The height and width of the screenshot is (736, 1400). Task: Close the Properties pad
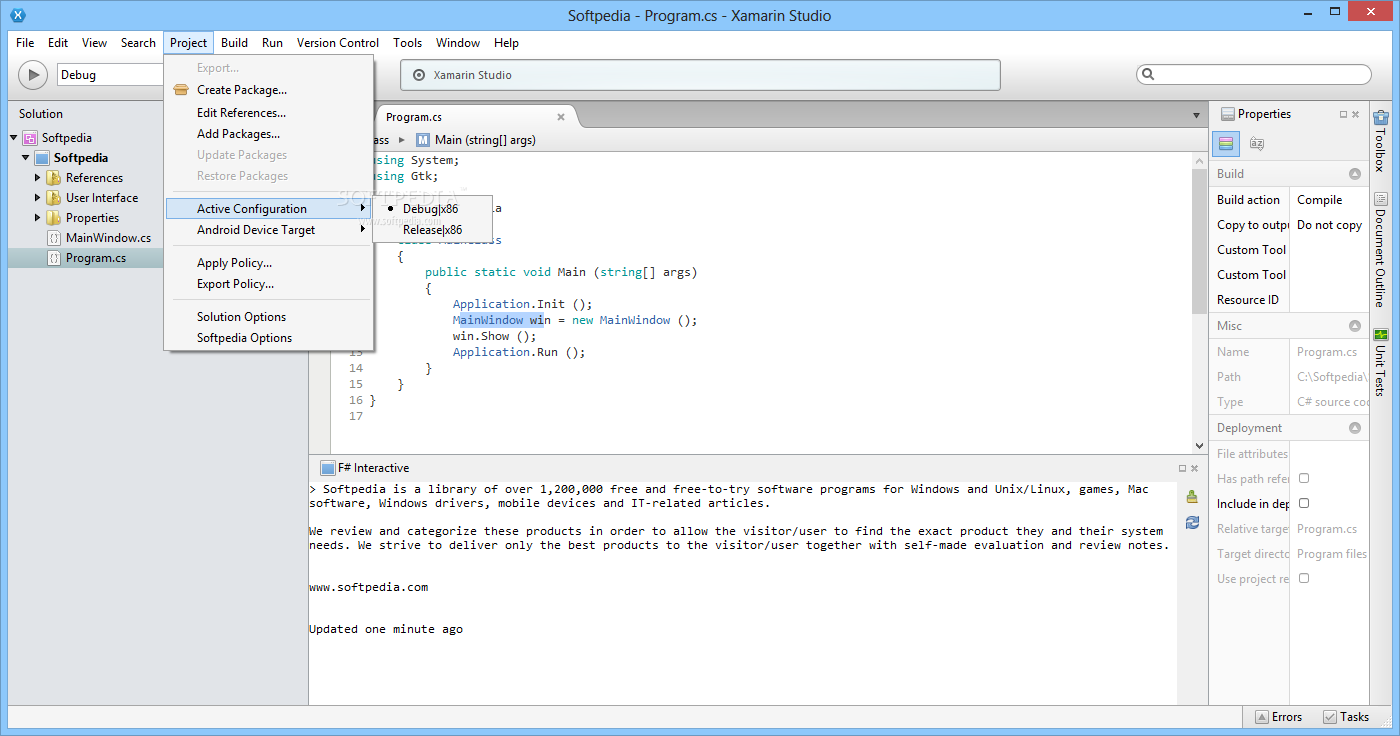pyautogui.click(x=1356, y=114)
